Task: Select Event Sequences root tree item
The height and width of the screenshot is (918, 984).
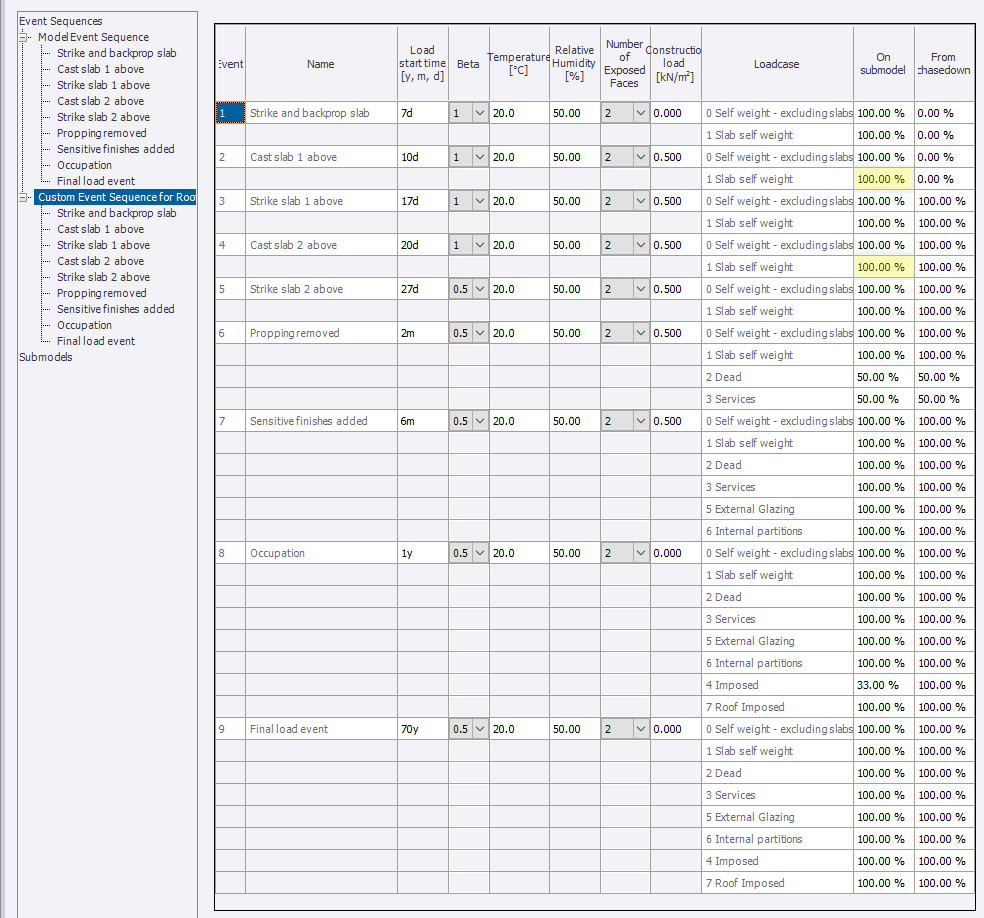Action: 60,21
